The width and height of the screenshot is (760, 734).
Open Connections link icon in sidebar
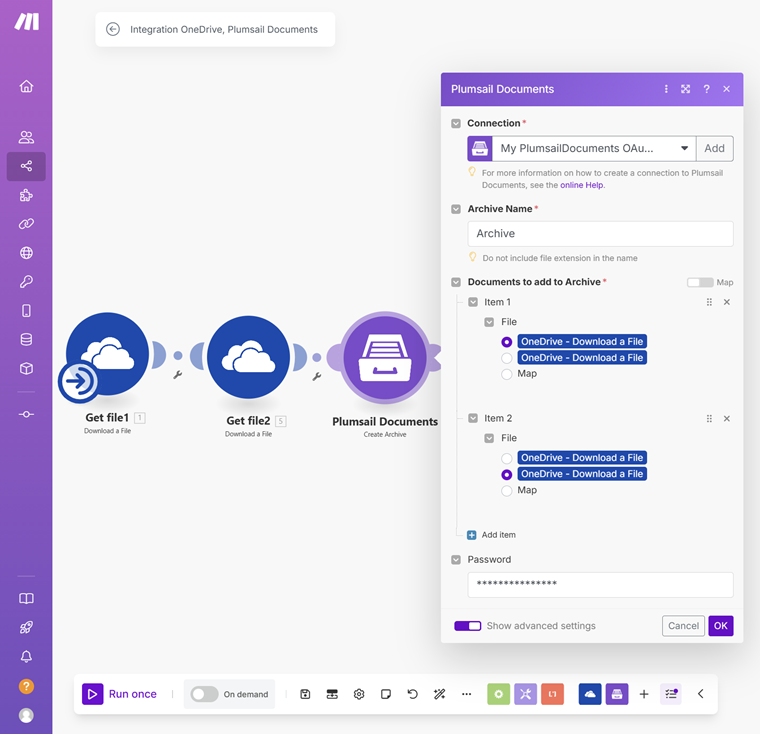click(26, 224)
